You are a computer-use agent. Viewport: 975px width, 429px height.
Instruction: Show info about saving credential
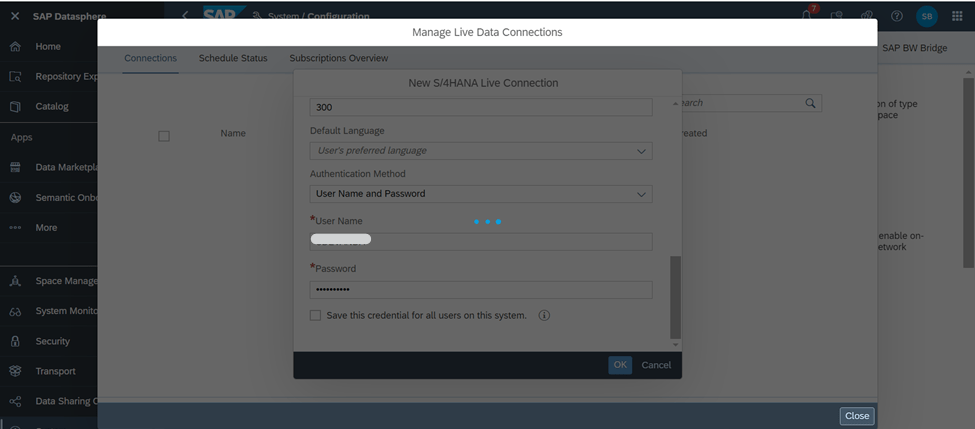coord(544,315)
